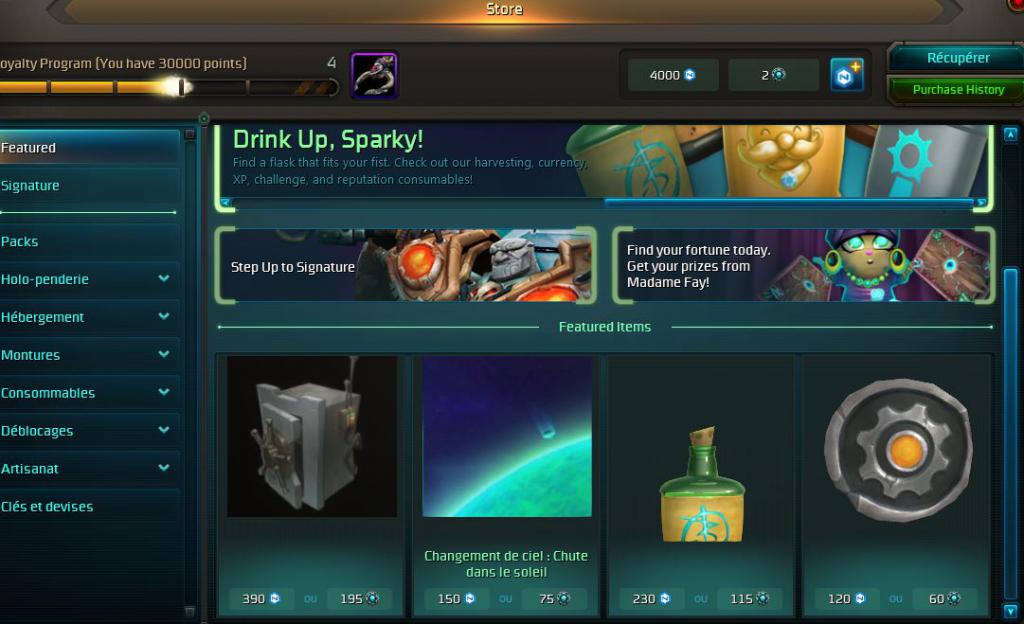This screenshot has height=624, width=1024.
Task: Buy the safe for 390 NCoin
Action: (x=261, y=599)
